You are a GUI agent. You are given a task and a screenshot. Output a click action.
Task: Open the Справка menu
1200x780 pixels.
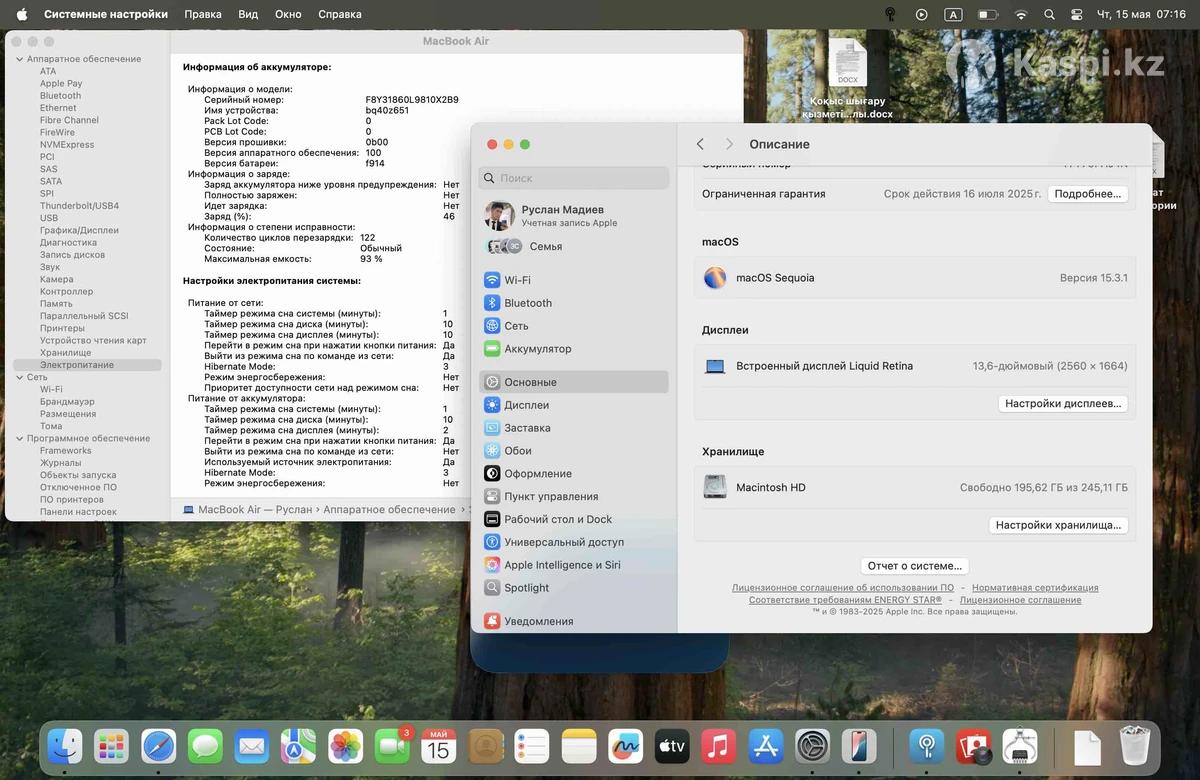(340, 14)
